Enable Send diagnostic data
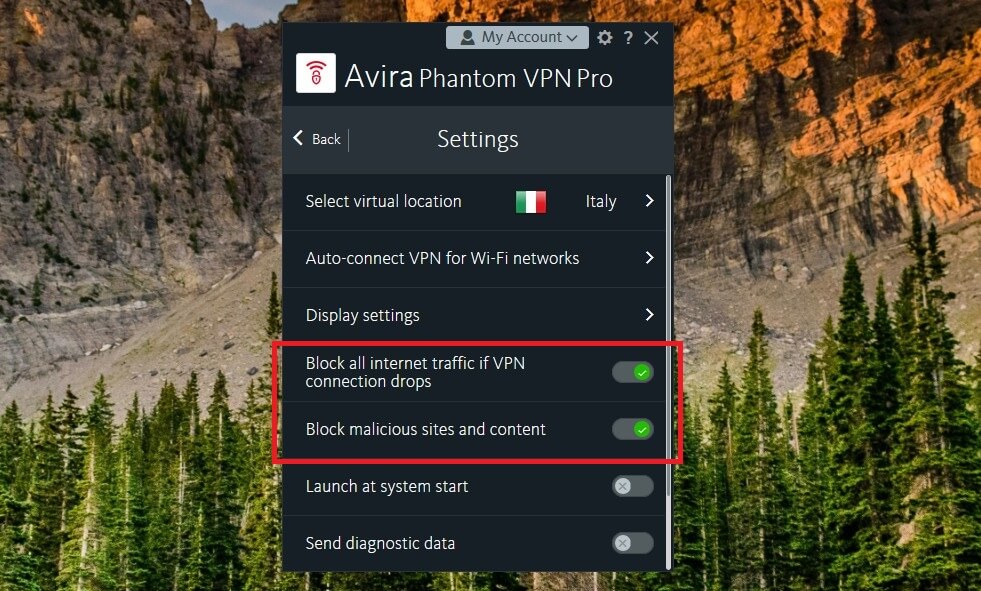Image resolution: width=981 pixels, height=591 pixels. [632, 543]
